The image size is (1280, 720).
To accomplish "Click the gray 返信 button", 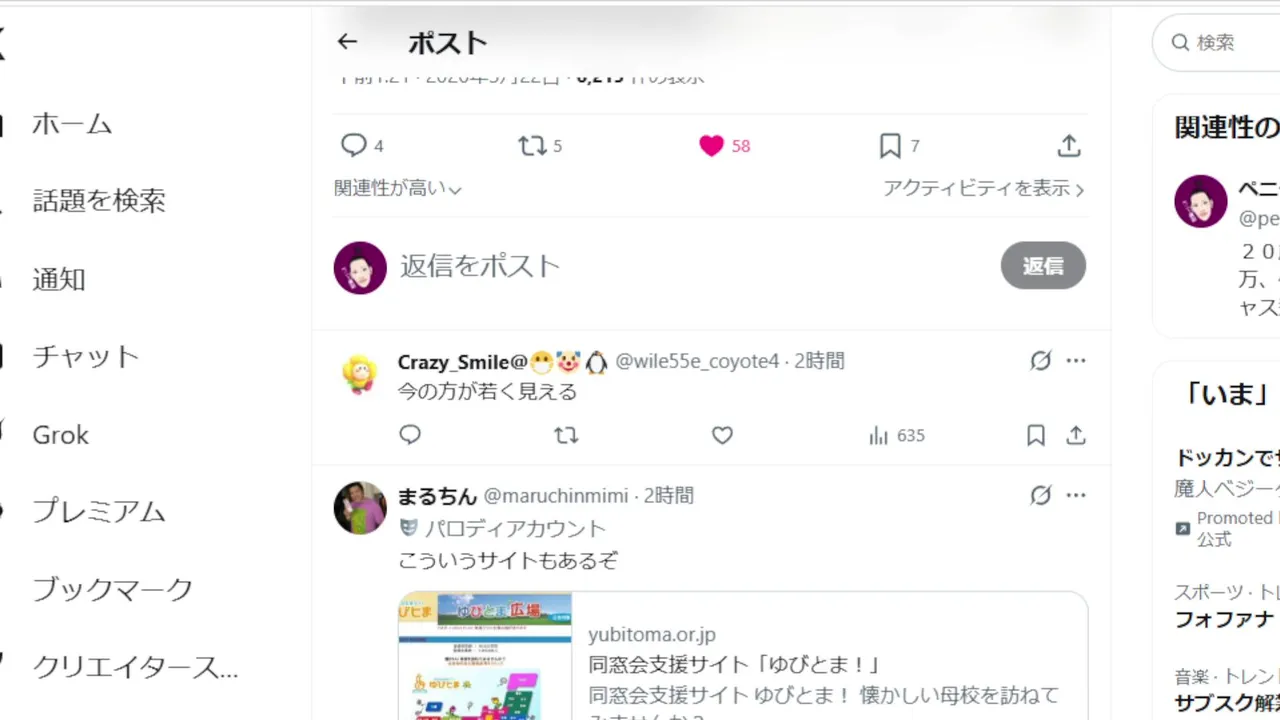I will pyautogui.click(x=1043, y=266).
